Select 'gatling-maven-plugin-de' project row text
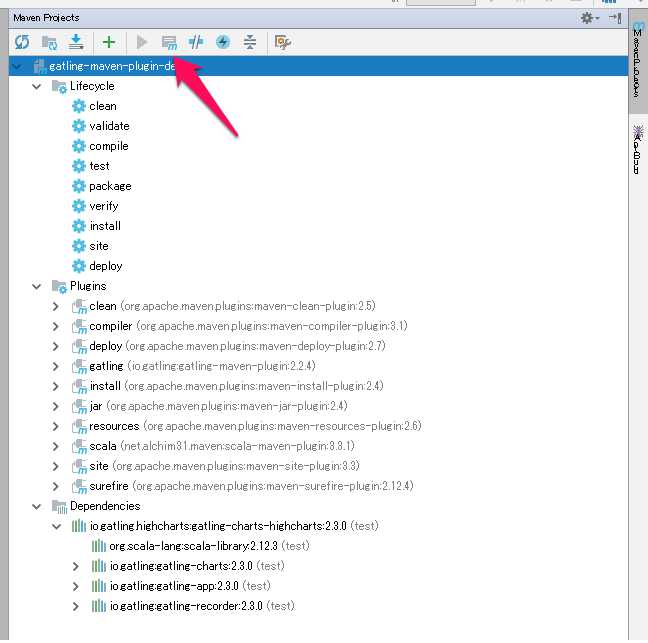Screen dimensions: 648x643 point(112,67)
